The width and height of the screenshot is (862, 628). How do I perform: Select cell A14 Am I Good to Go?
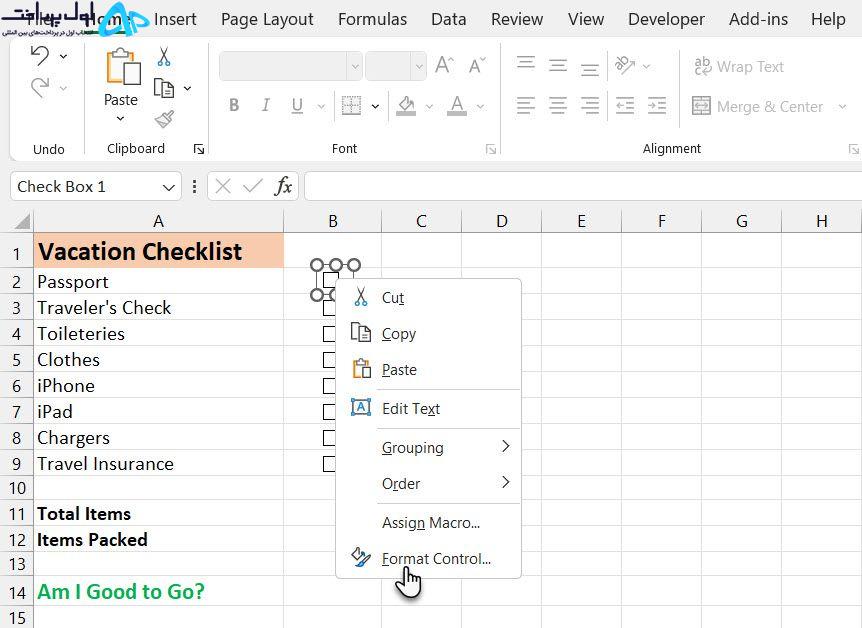[x=158, y=592]
